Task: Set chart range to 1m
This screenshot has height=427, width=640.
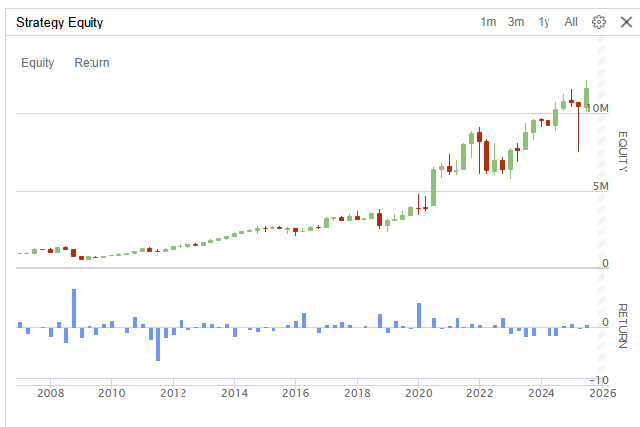Action: click(x=488, y=22)
